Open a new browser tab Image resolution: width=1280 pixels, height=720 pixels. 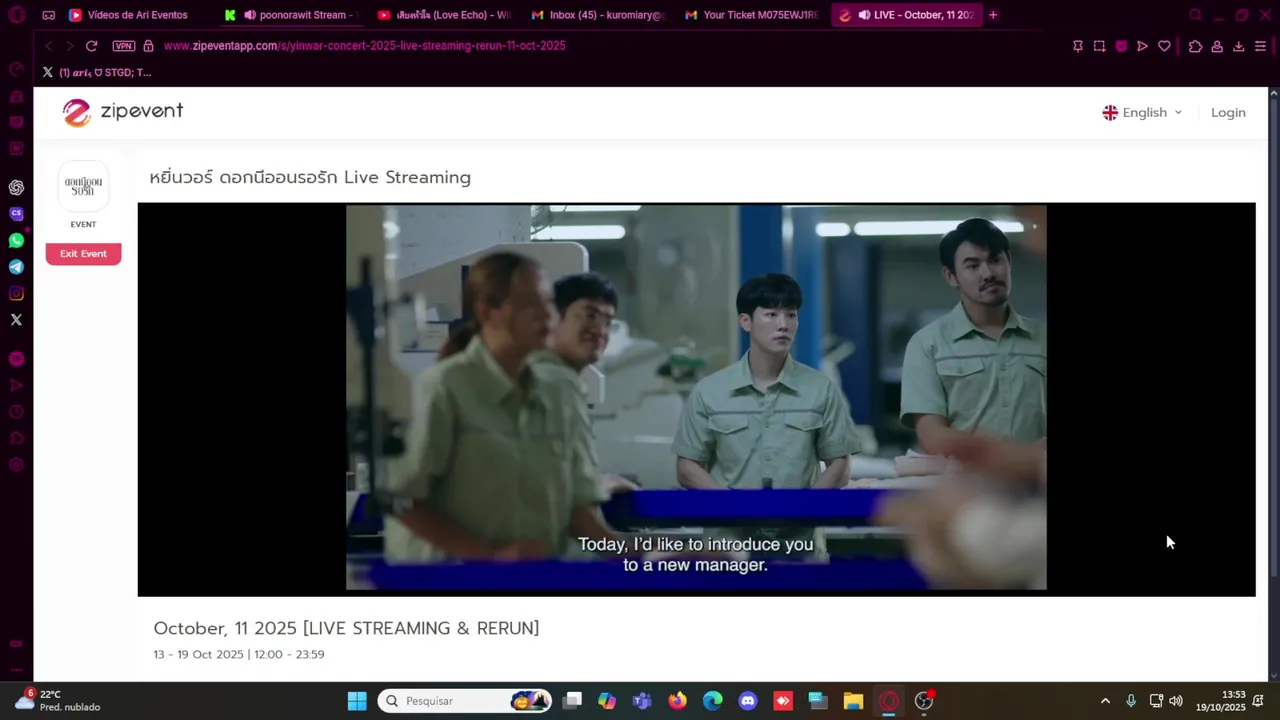point(993,15)
